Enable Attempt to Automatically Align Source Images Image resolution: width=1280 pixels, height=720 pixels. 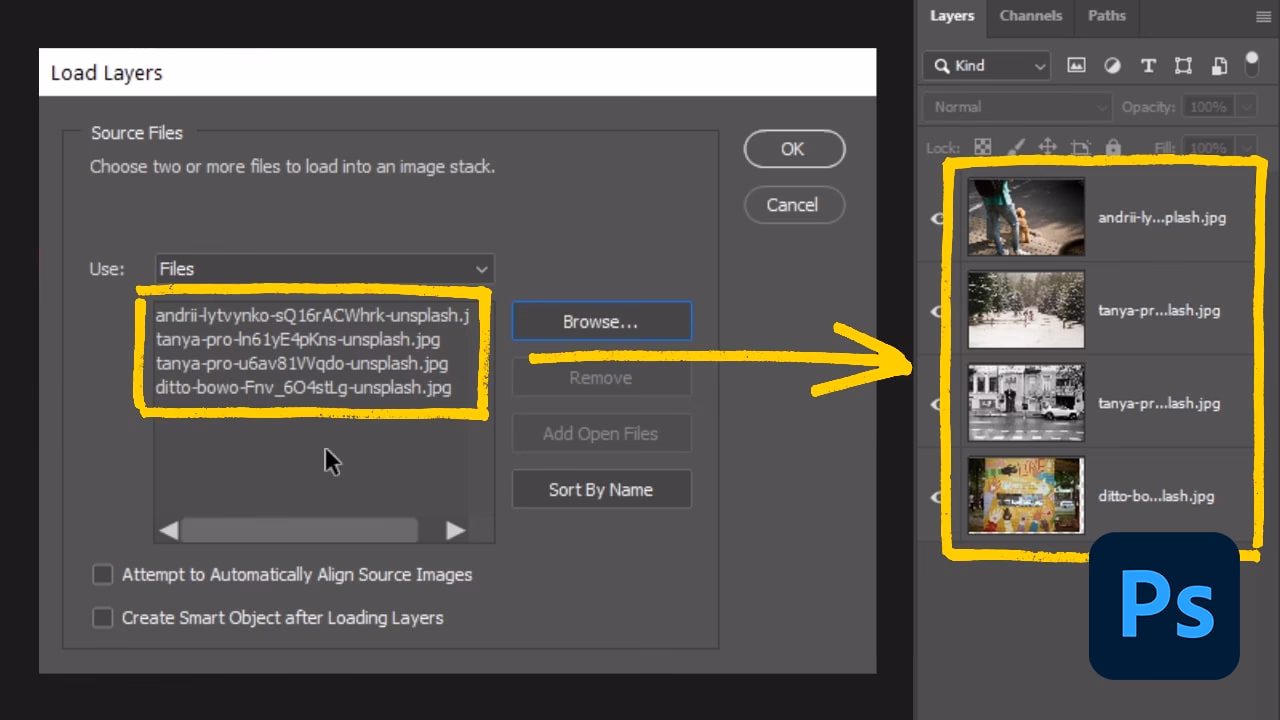point(102,574)
